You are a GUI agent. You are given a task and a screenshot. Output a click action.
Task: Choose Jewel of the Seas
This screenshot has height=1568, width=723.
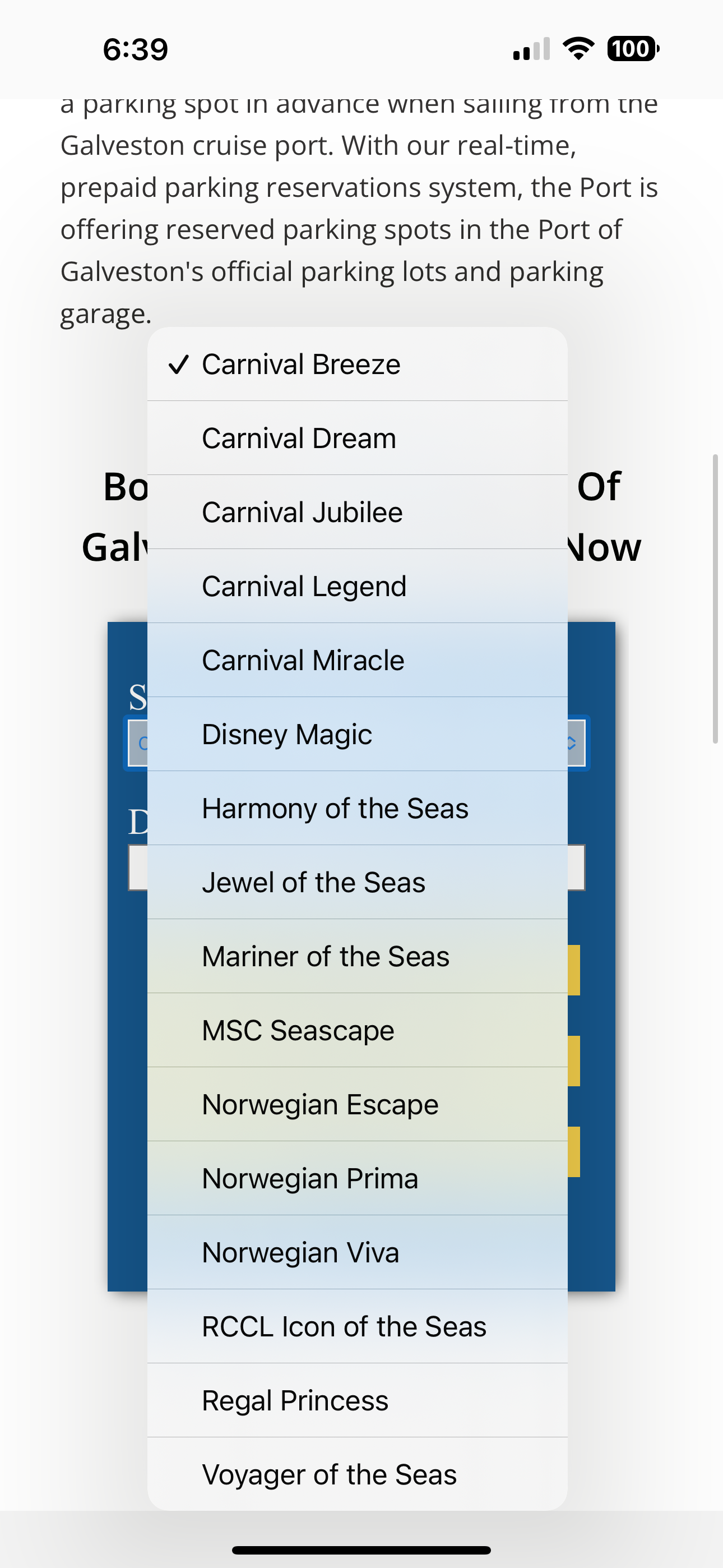[357, 883]
